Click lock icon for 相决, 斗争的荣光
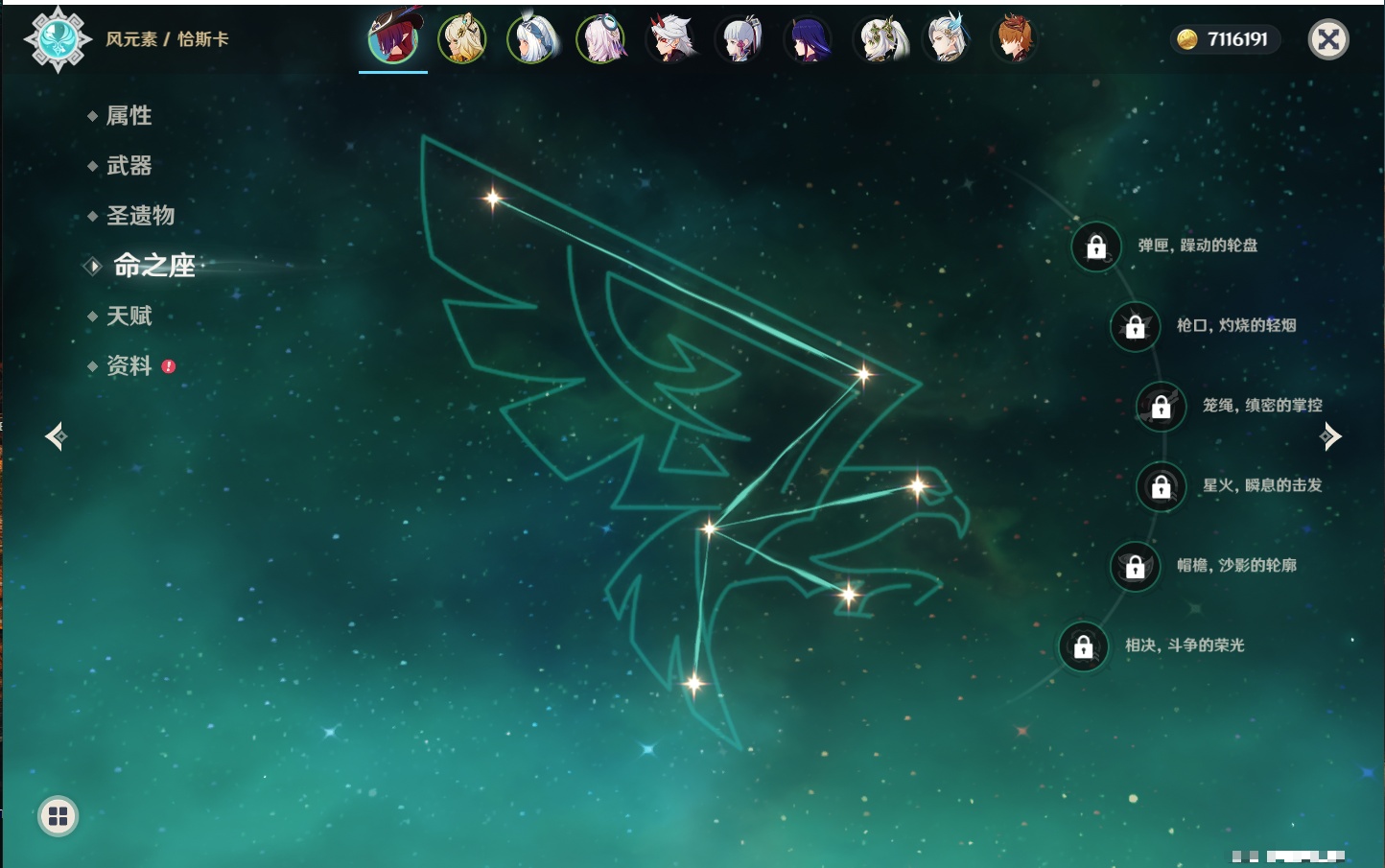This screenshot has height=868, width=1385. (x=1084, y=646)
